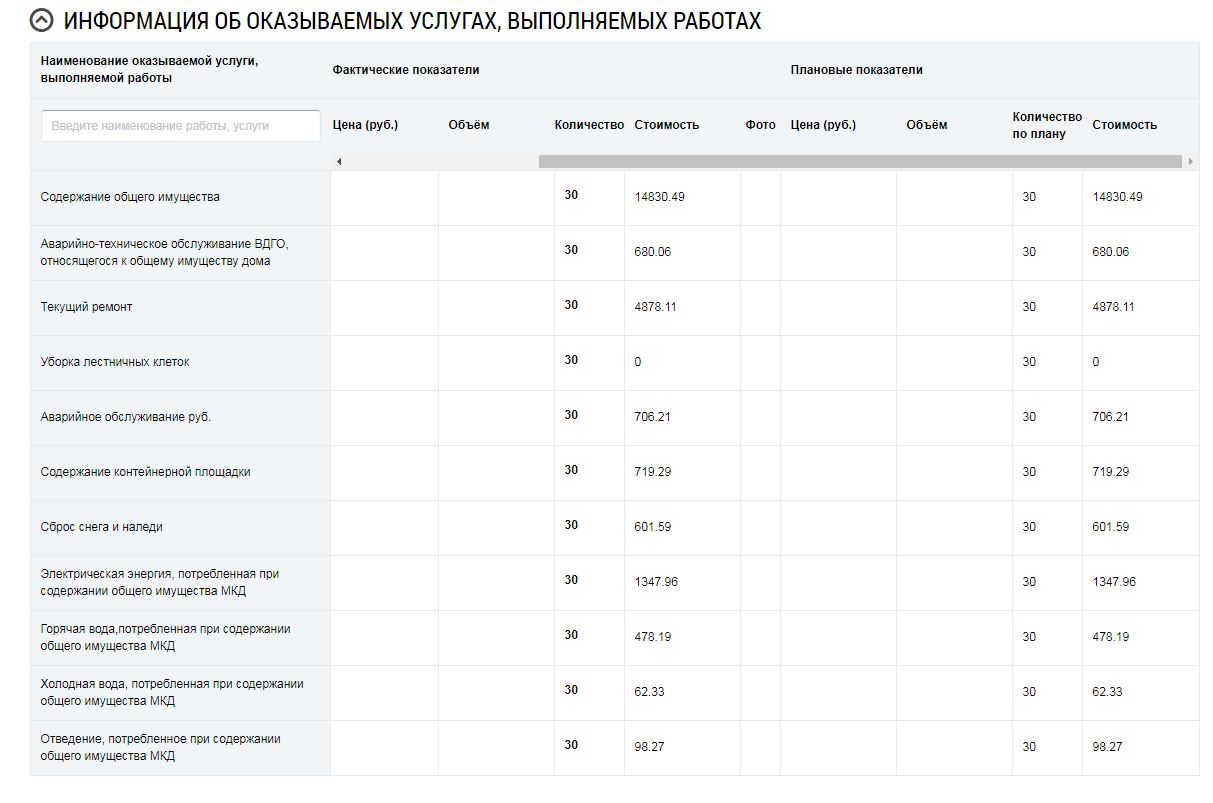This screenshot has height=803, width=1213.
Task: Click left arrow of horizontal scrollbar
Action: [x=339, y=161]
